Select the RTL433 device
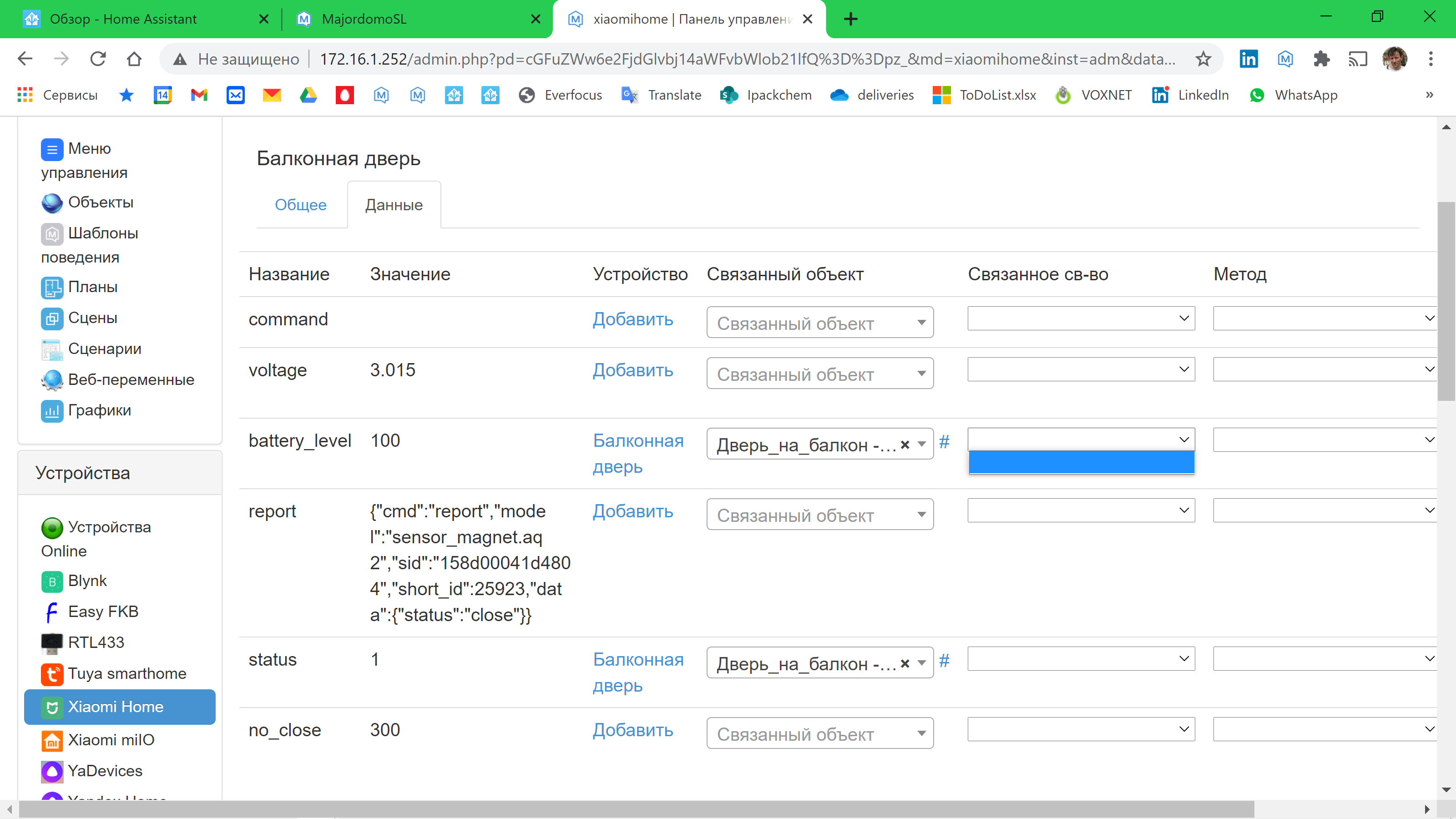 (96, 642)
